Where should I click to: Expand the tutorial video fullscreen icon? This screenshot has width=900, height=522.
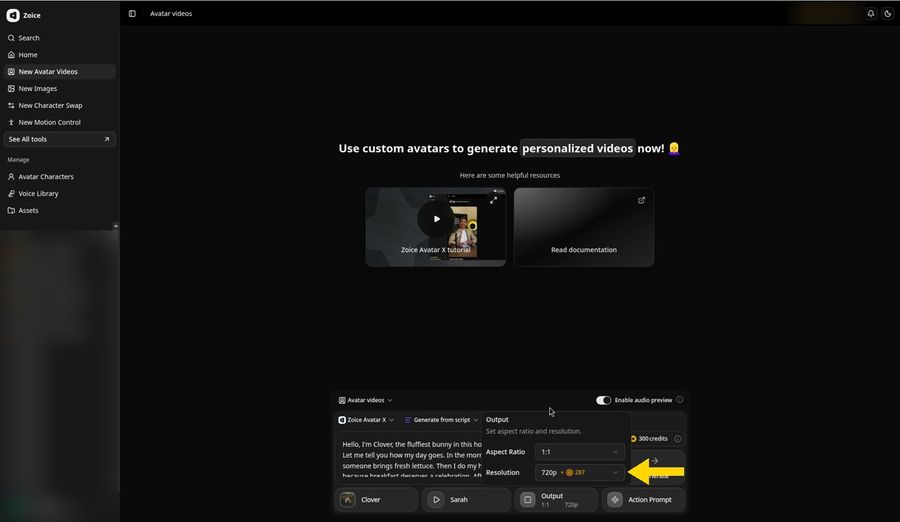click(x=494, y=200)
